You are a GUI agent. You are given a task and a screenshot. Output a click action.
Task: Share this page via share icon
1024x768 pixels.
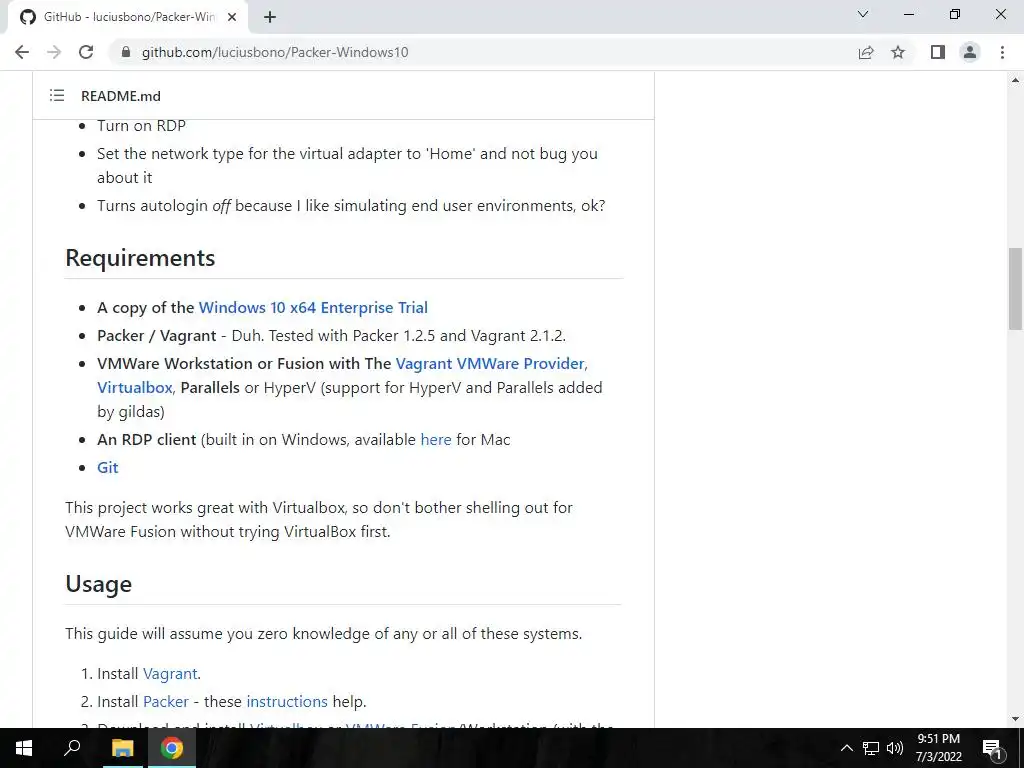pos(866,52)
